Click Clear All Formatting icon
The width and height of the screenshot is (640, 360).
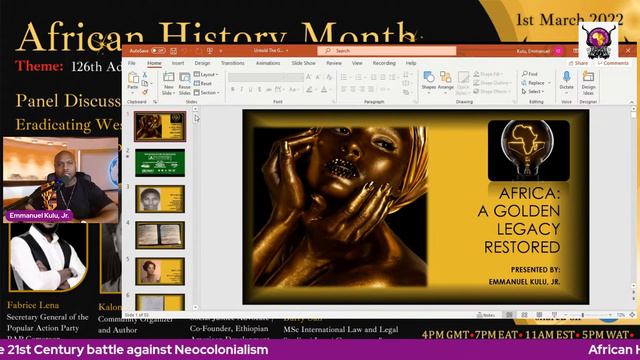point(329,77)
